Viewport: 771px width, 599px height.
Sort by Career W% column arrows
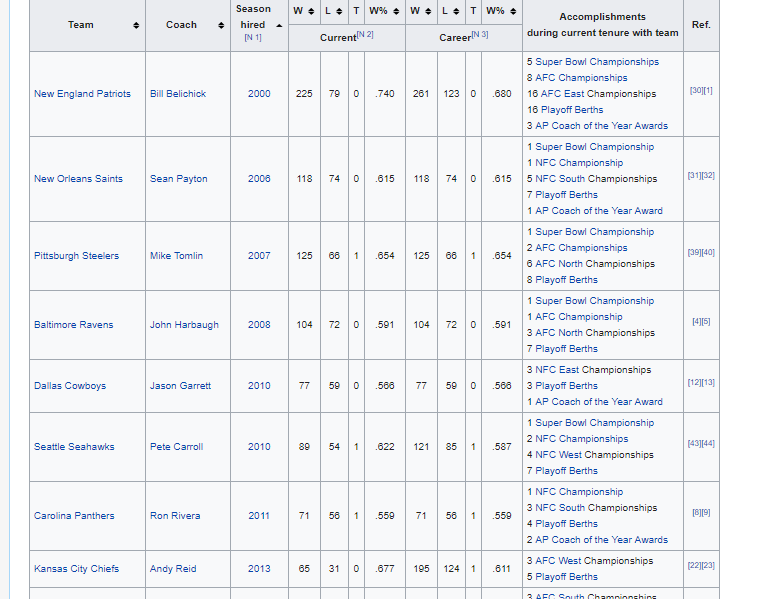(513, 11)
